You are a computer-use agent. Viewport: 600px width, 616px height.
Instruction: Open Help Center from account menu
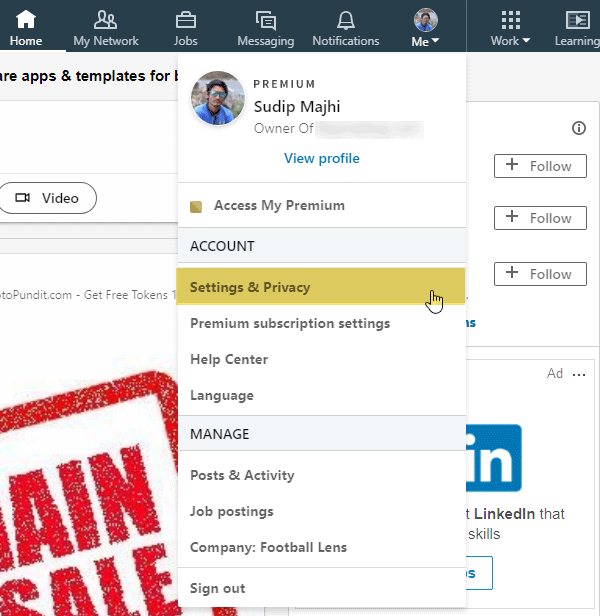coord(229,359)
